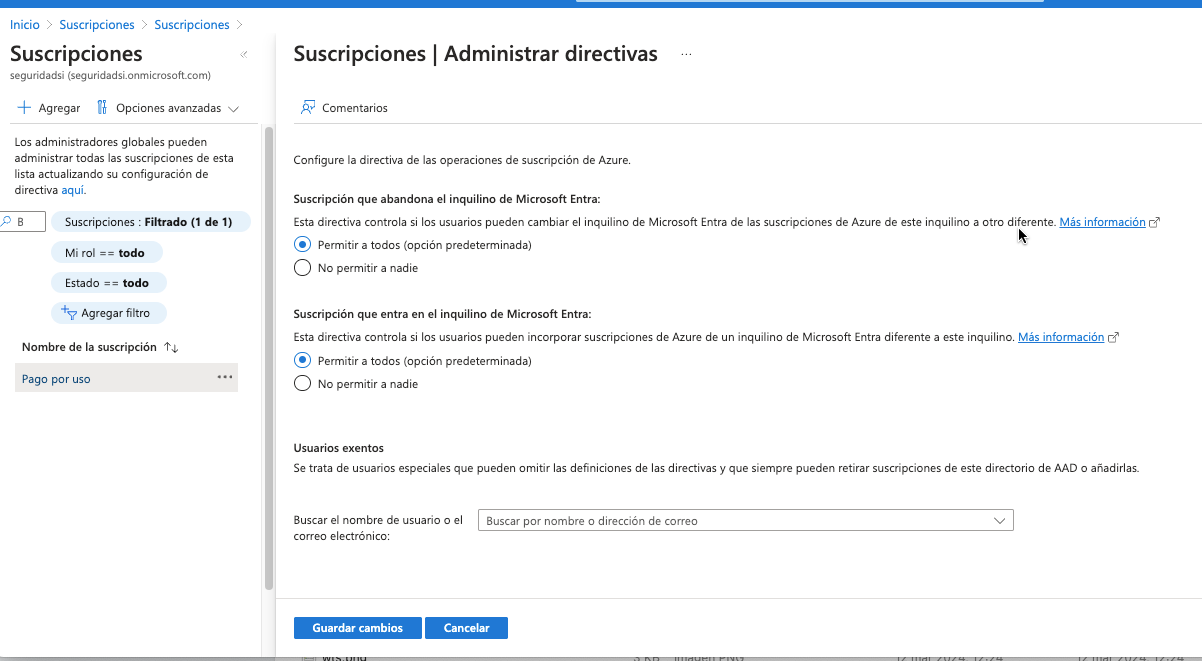Click the Agregar plus icon
The height and width of the screenshot is (661, 1202).
pyautogui.click(x=24, y=108)
